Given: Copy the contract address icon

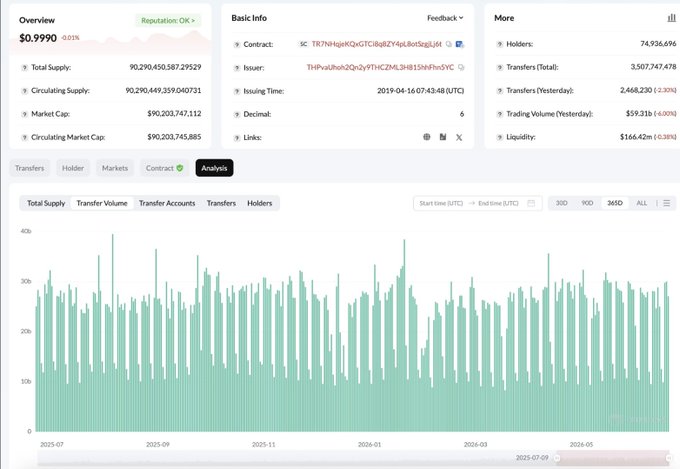Looking at the screenshot, I should coord(449,44).
